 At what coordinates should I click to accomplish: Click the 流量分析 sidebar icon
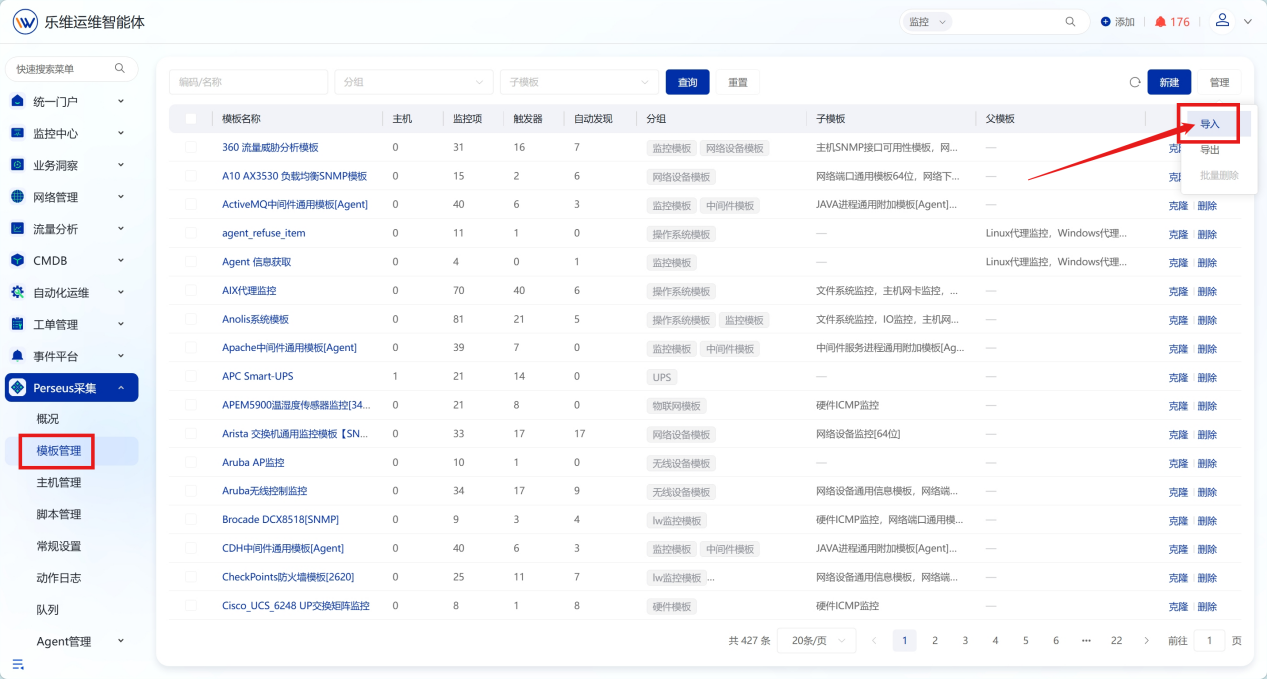18,229
